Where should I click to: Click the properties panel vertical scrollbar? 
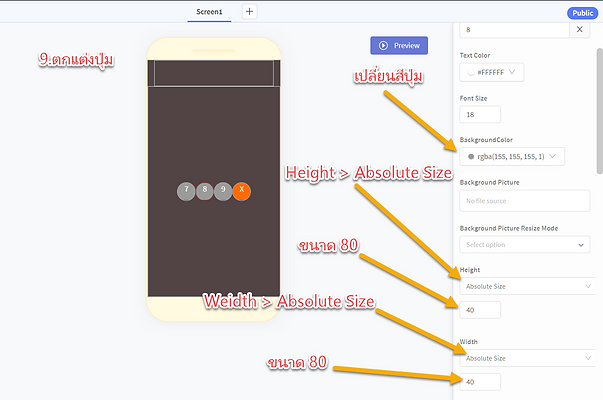tap(600, 111)
